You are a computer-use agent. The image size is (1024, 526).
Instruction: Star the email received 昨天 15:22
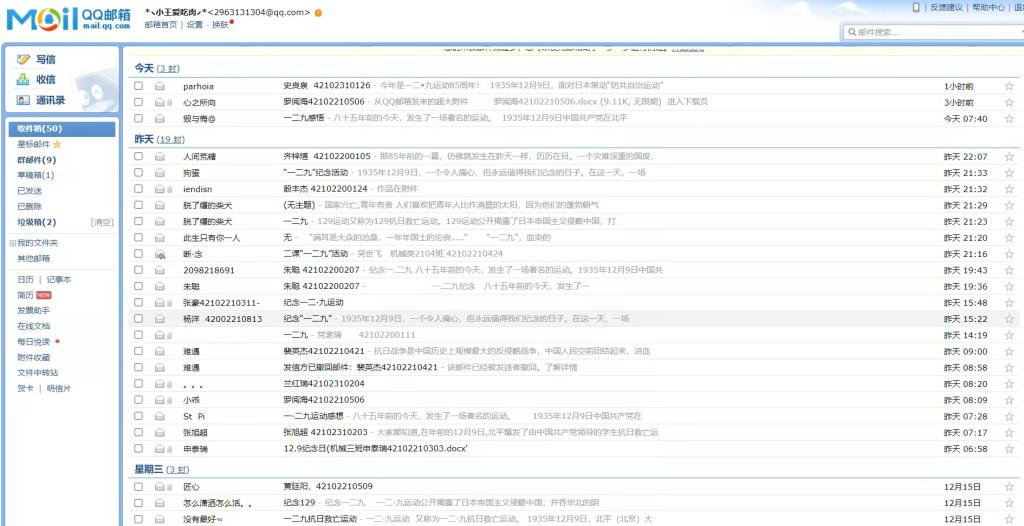click(x=1009, y=319)
